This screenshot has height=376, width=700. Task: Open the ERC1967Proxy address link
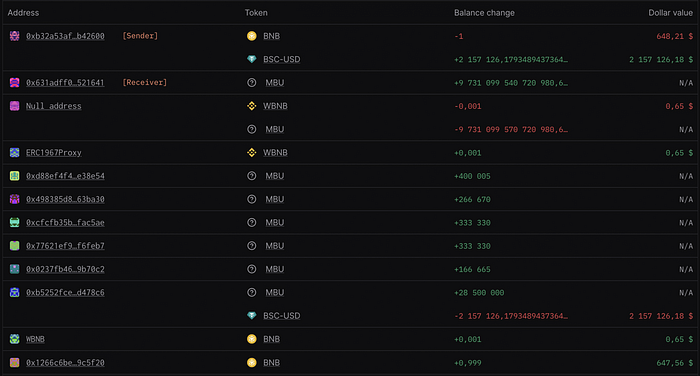54,153
